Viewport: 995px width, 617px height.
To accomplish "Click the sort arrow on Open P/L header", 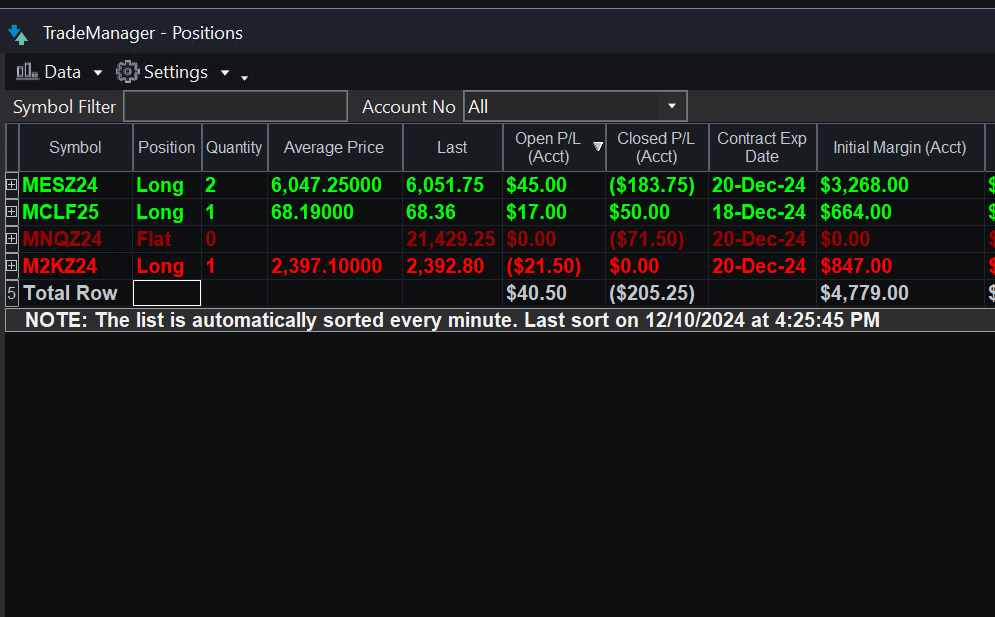I will click(x=599, y=147).
